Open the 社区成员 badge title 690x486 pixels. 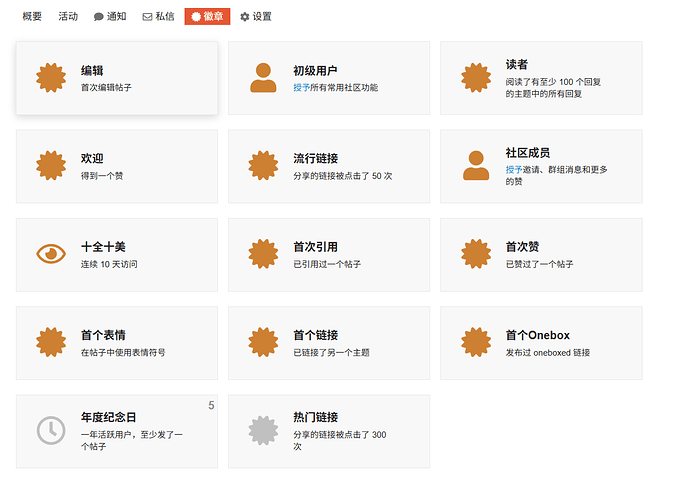tap(528, 153)
